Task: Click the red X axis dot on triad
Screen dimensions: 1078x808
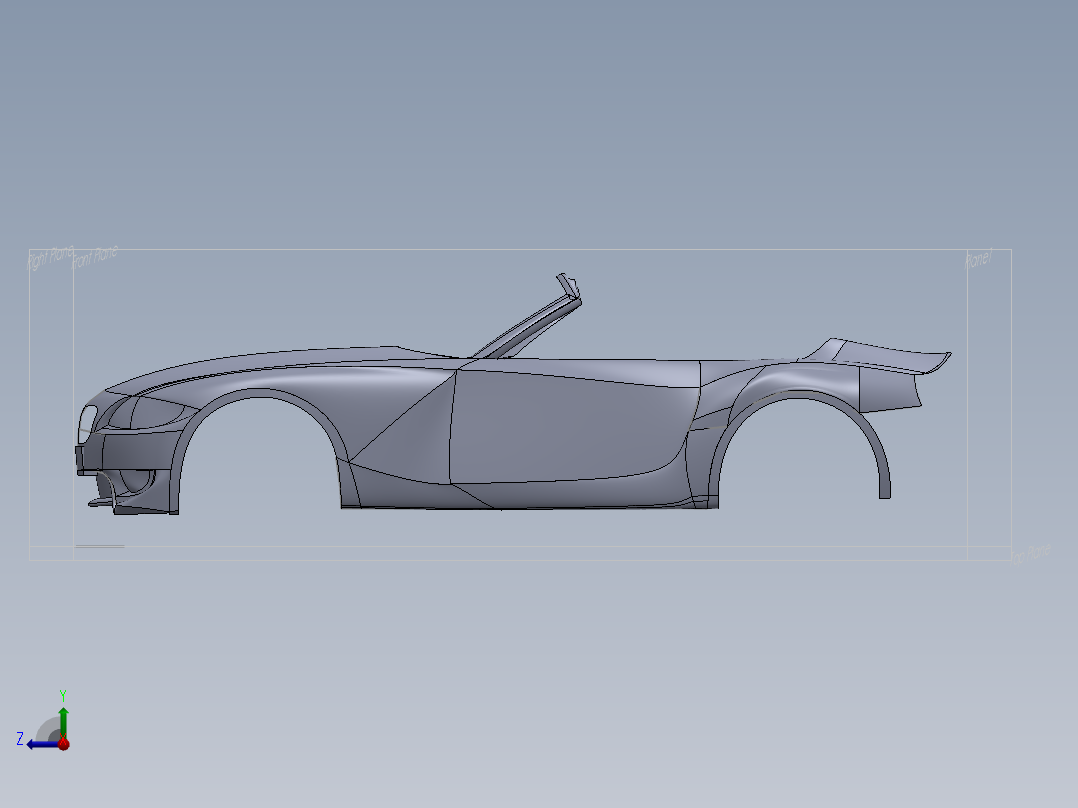Action: pos(63,744)
